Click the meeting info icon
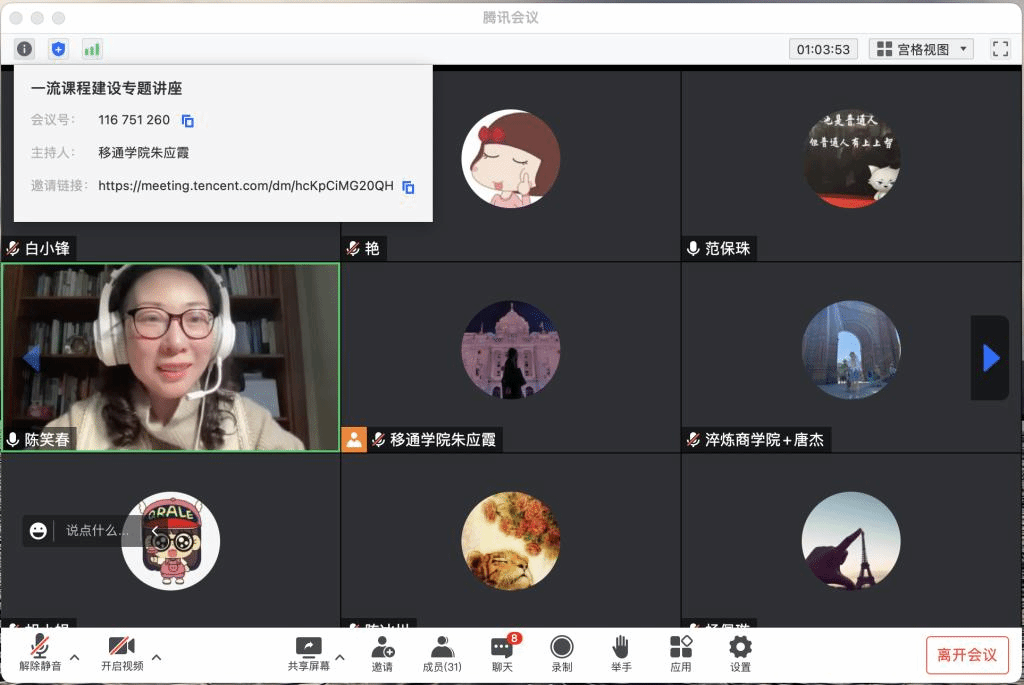This screenshot has height=685, width=1024. tap(24, 49)
